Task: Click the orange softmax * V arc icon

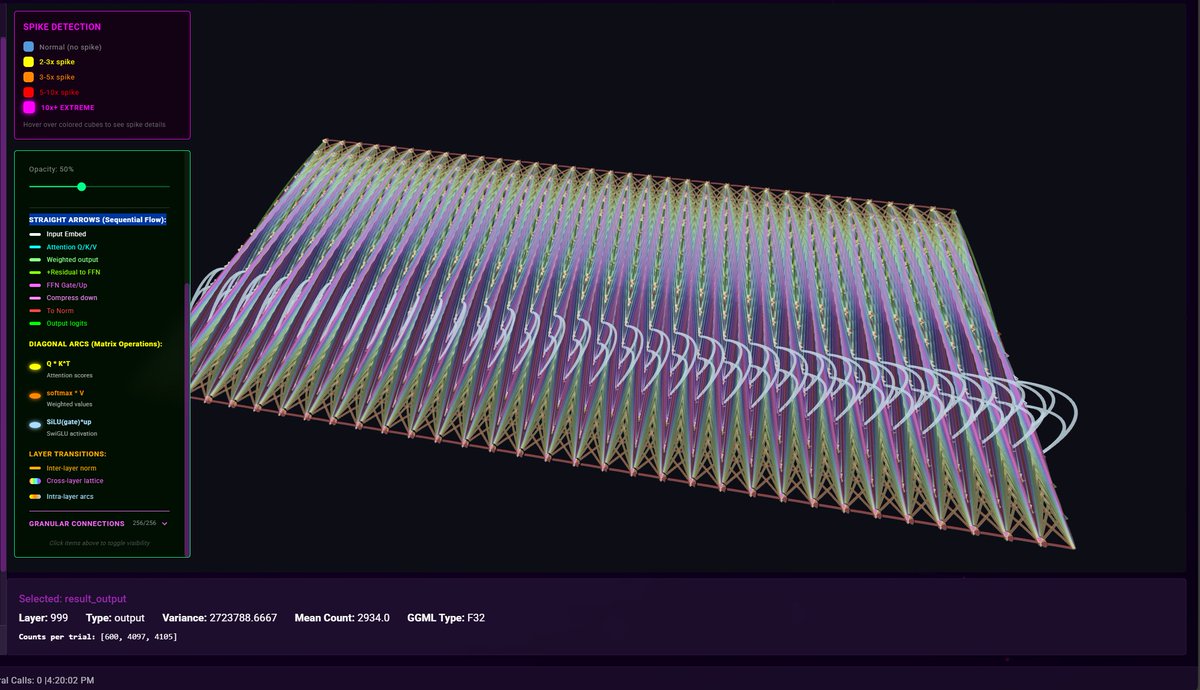Action: [34, 395]
